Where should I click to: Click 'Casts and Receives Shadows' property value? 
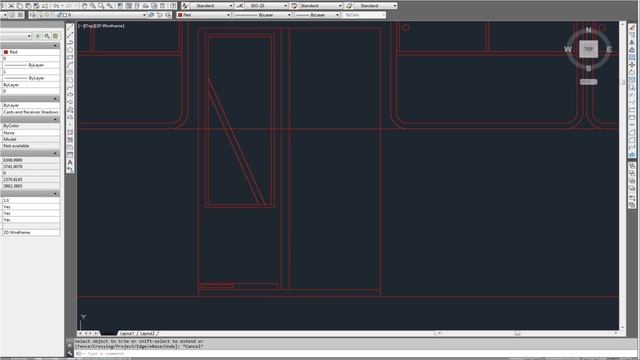31,112
